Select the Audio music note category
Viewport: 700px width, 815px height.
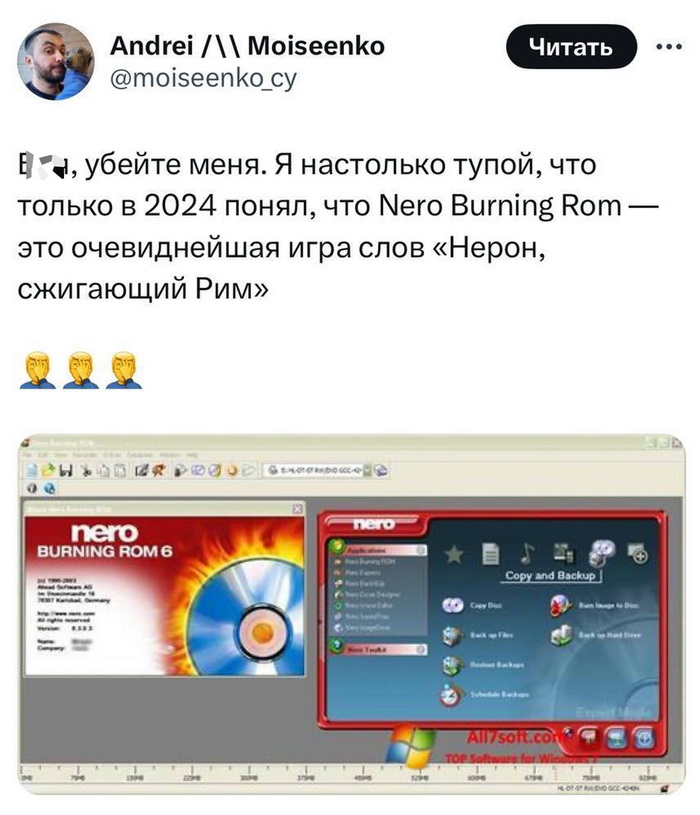point(527,554)
